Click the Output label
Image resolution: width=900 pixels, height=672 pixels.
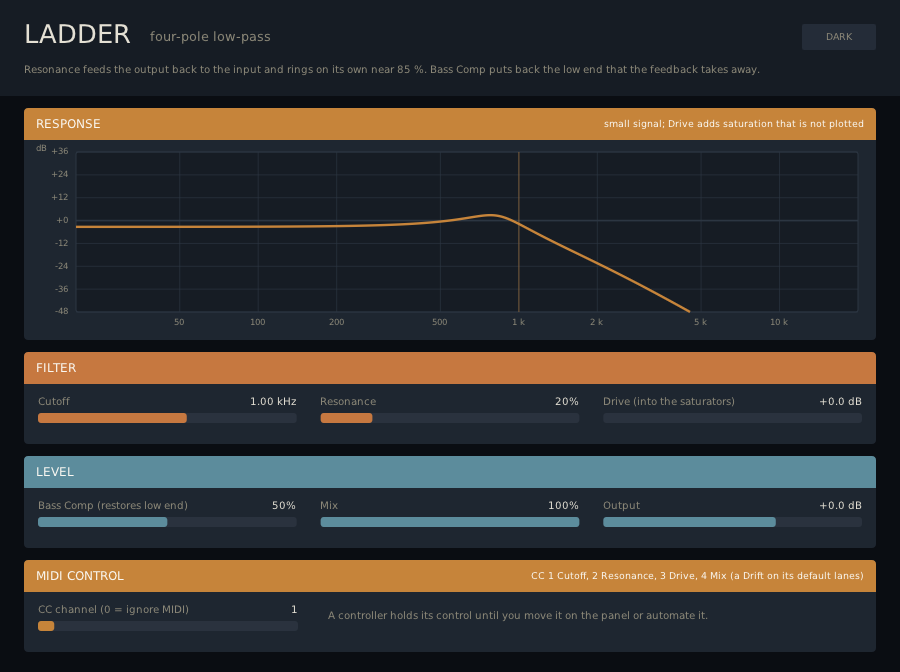click(621, 505)
